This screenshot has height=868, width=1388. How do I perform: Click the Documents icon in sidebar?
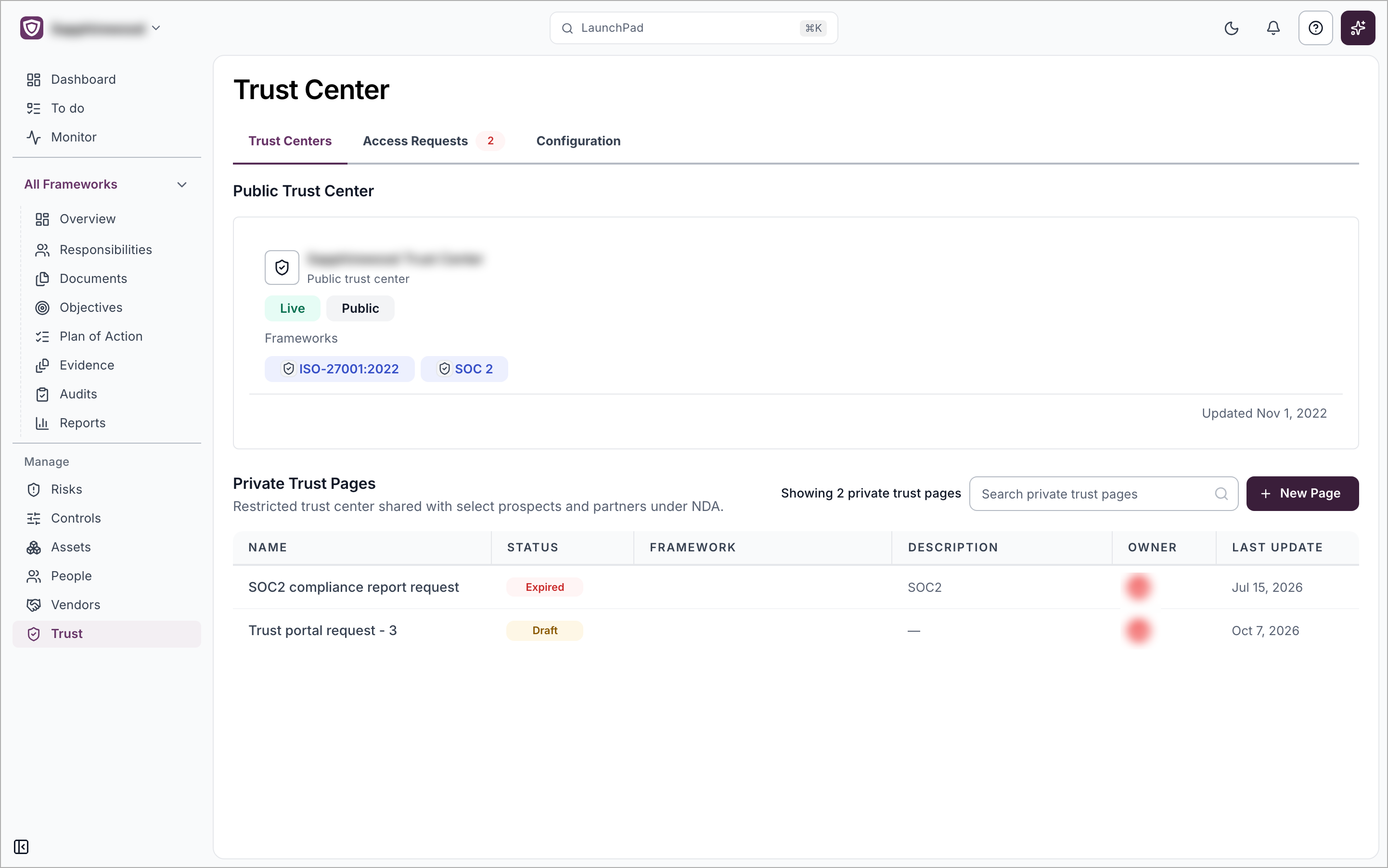click(42, 279)
